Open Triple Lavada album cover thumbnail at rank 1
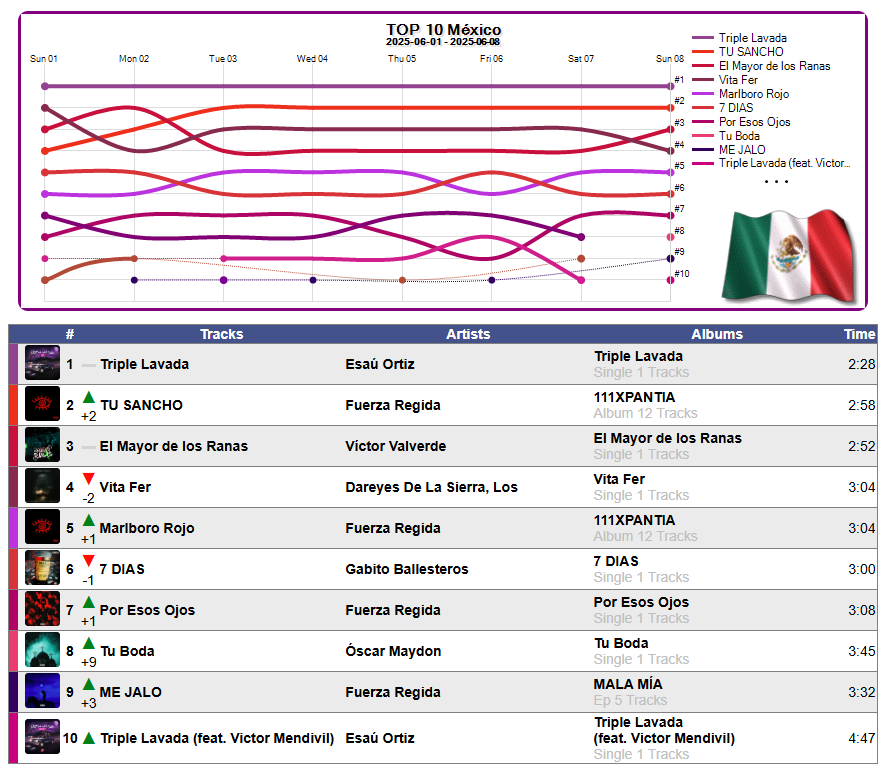The image size is (884, 770). coord(42,362)
